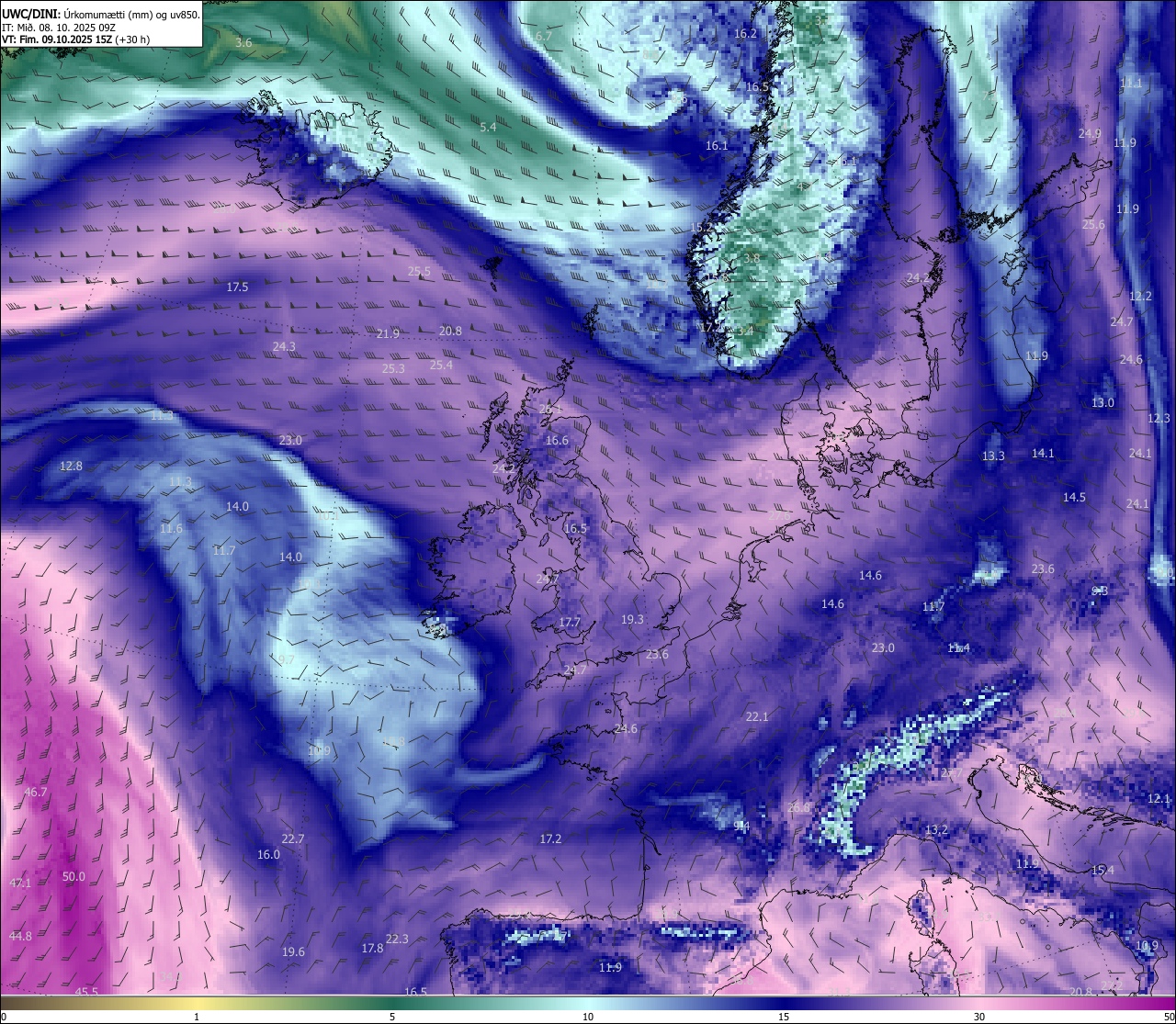Click the 46.7 value label

pyautogui.click(x=35, y=792)
